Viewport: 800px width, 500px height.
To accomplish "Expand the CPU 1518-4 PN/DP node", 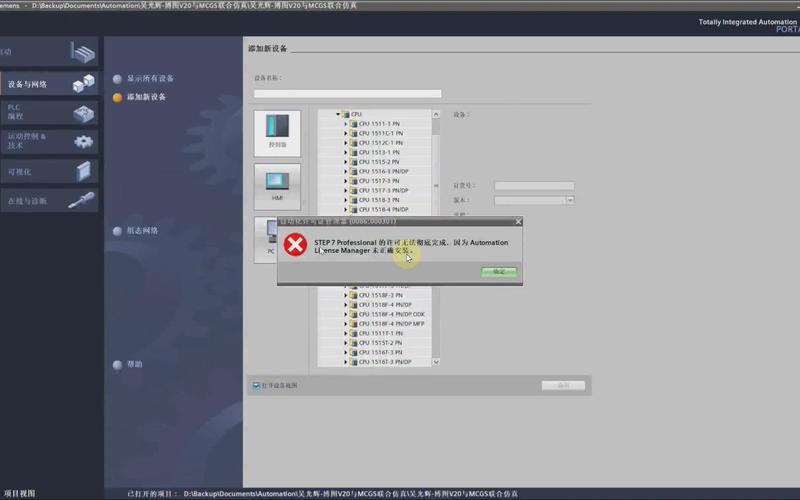I will (x=345, y=210).
